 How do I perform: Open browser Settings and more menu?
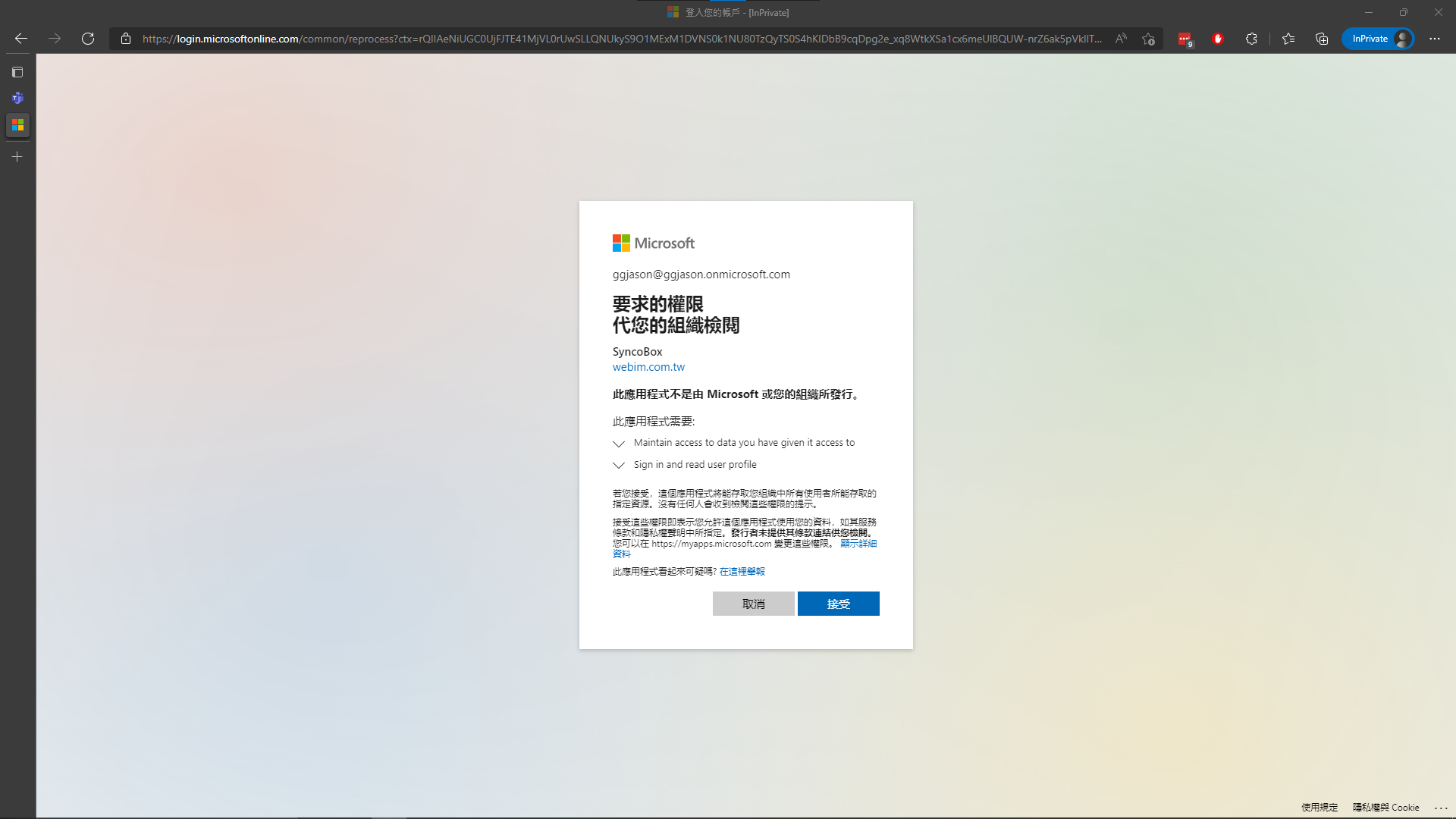point(1434,39)
